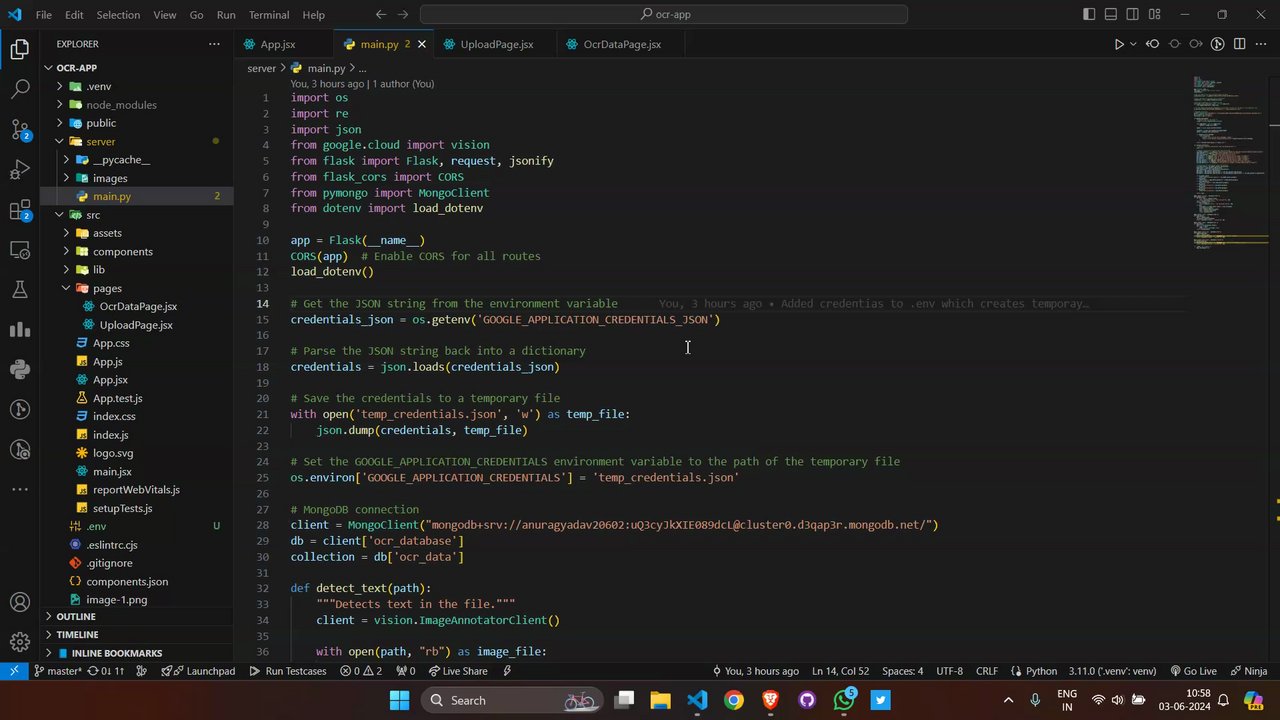Expand the __pycache__ folder
Image resolution: width=1280 pixels, height=720 pixels.
click(67, 159)
